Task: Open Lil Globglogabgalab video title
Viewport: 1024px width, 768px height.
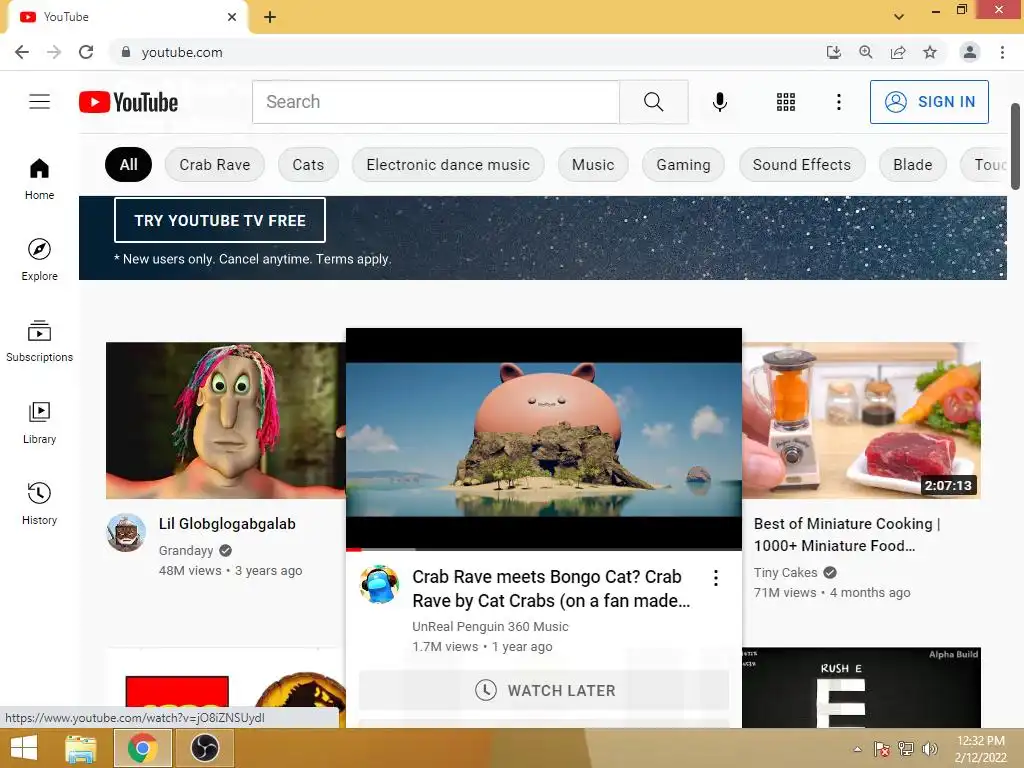Action: (227, 524)
